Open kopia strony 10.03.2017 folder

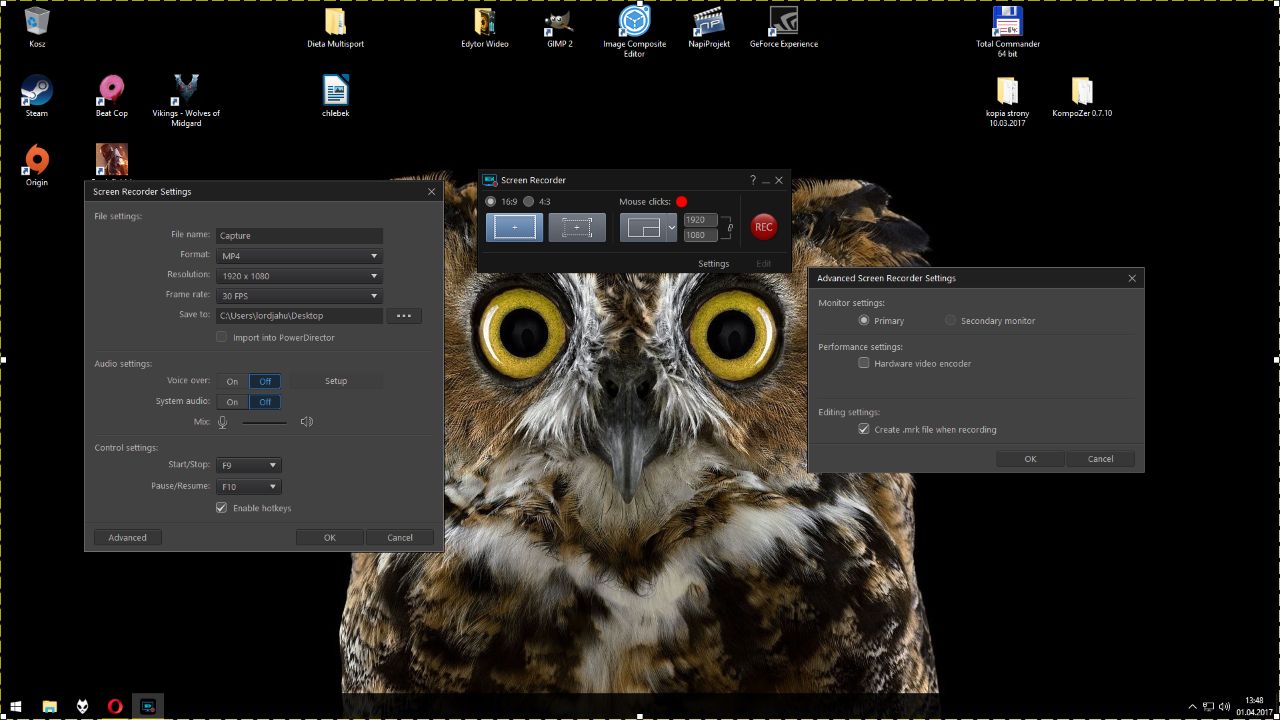(x=1007, y=100)
